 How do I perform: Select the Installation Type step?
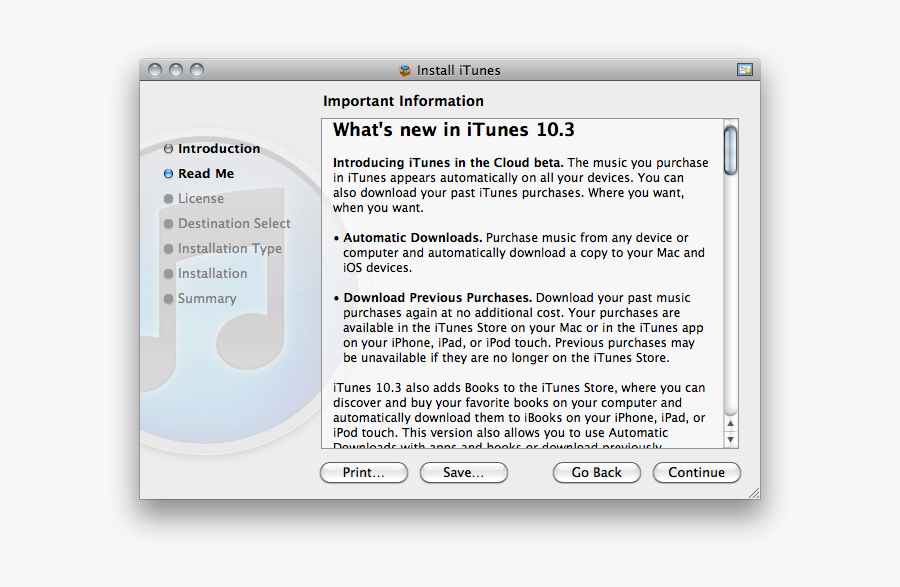pos(229,249)
